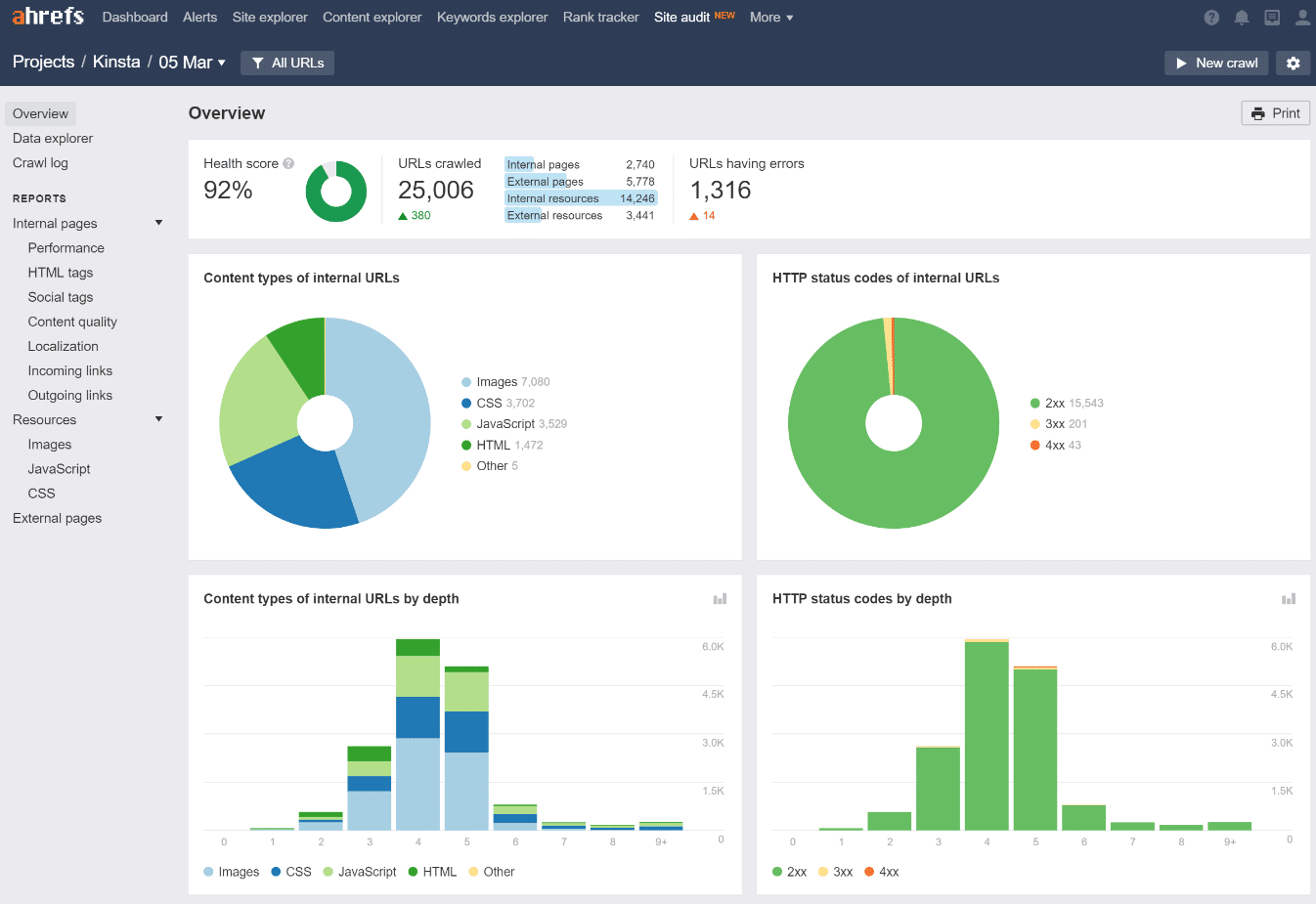Viewport: 1316px width, 904px height.
Task: Open the messages inbox icon
Action: tap(1272, 17)
